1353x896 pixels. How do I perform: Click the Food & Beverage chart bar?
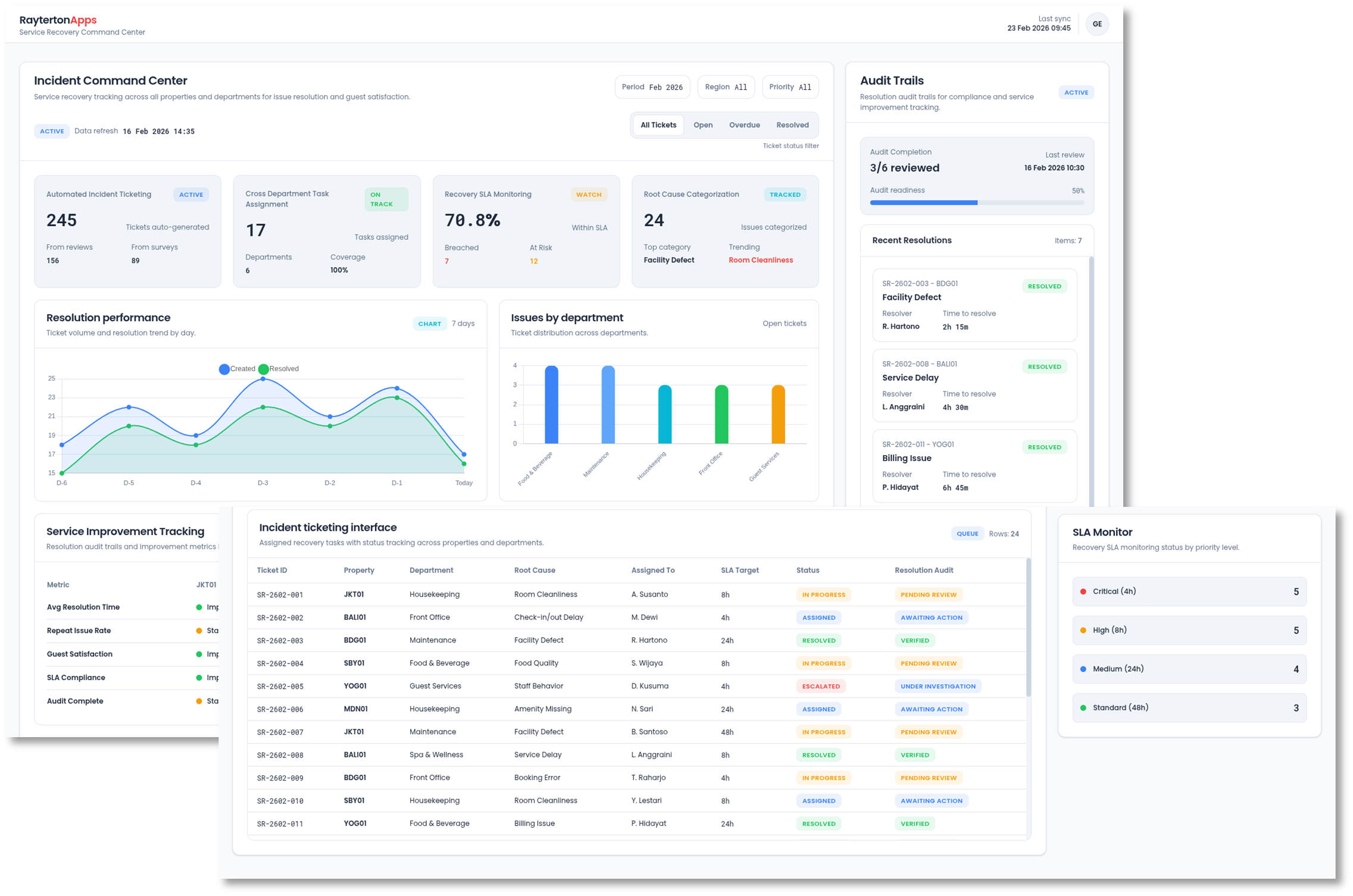tap(551, 405)
